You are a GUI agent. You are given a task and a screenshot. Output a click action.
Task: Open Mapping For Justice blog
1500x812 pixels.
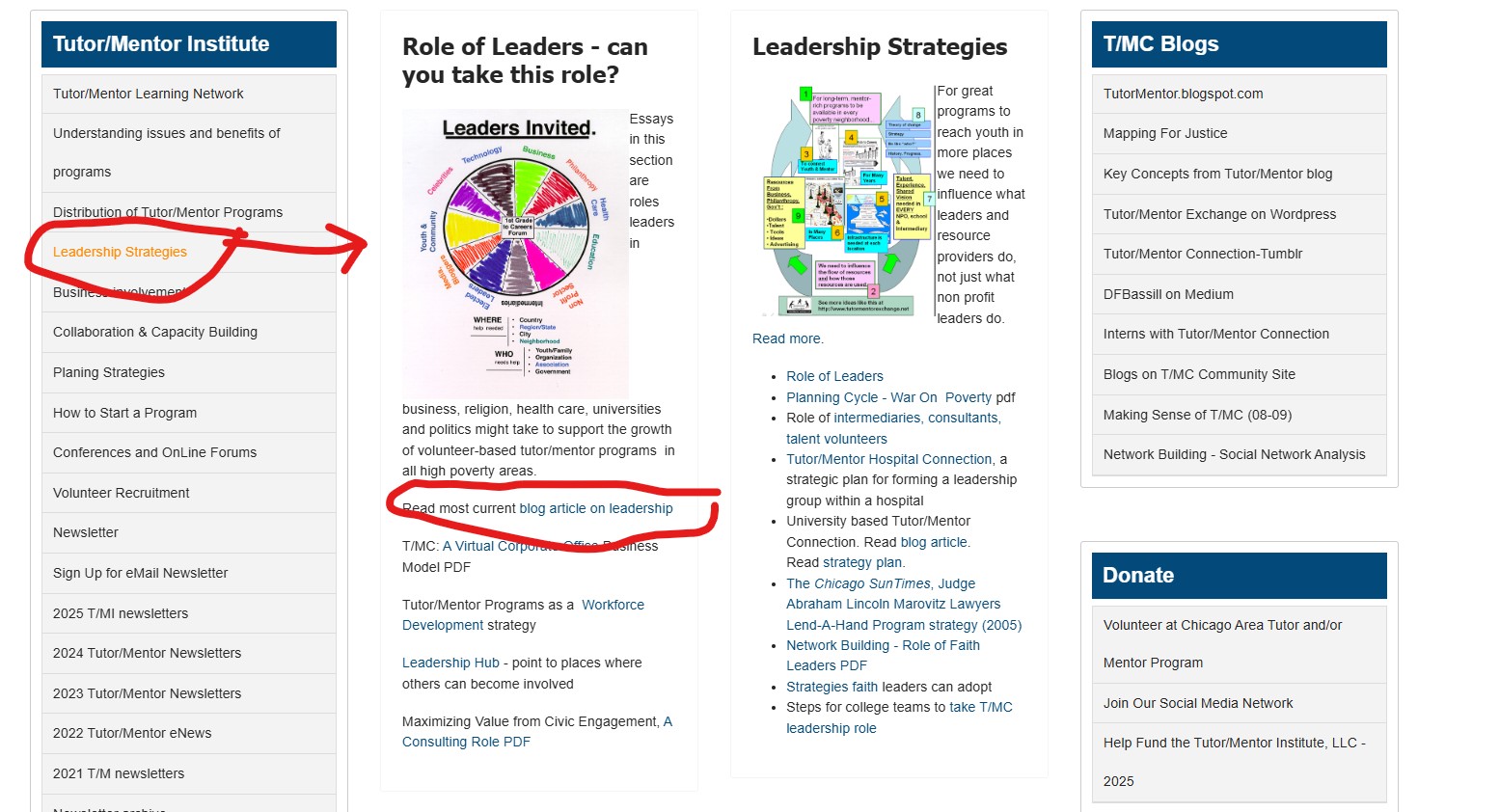click(1165, 133)
